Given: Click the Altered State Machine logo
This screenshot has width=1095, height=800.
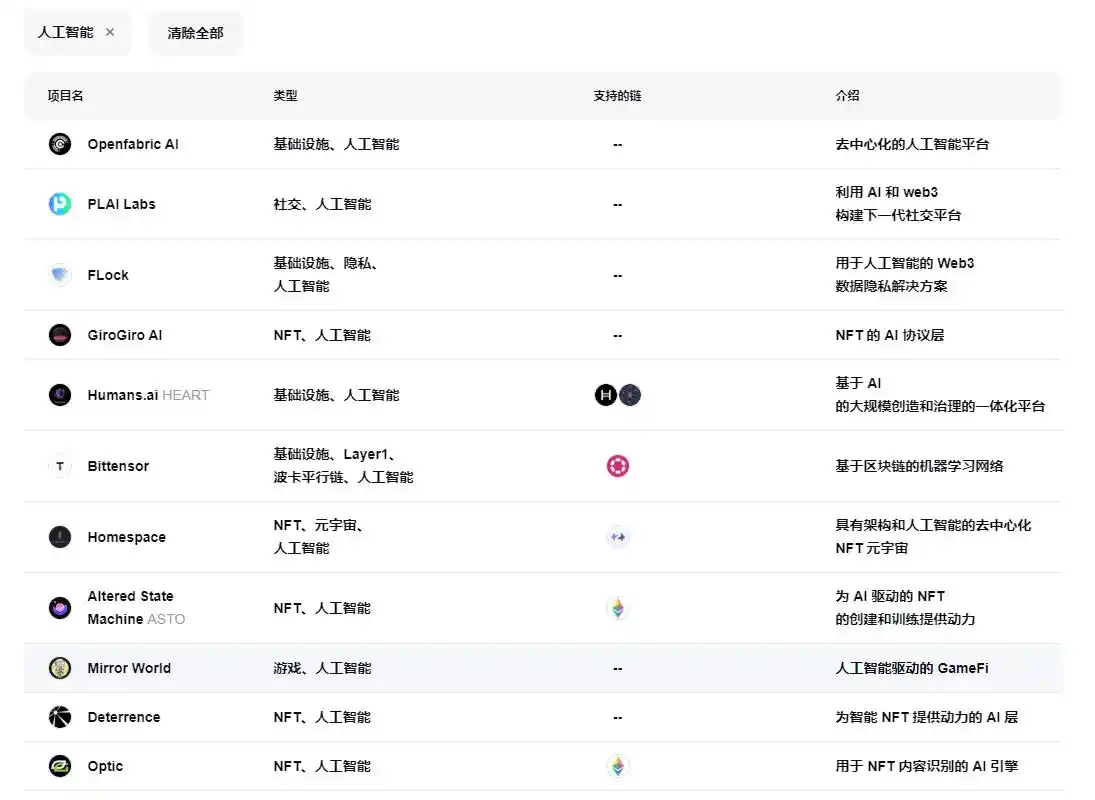Looking at the screenshot, I should [x=60, y=607].
